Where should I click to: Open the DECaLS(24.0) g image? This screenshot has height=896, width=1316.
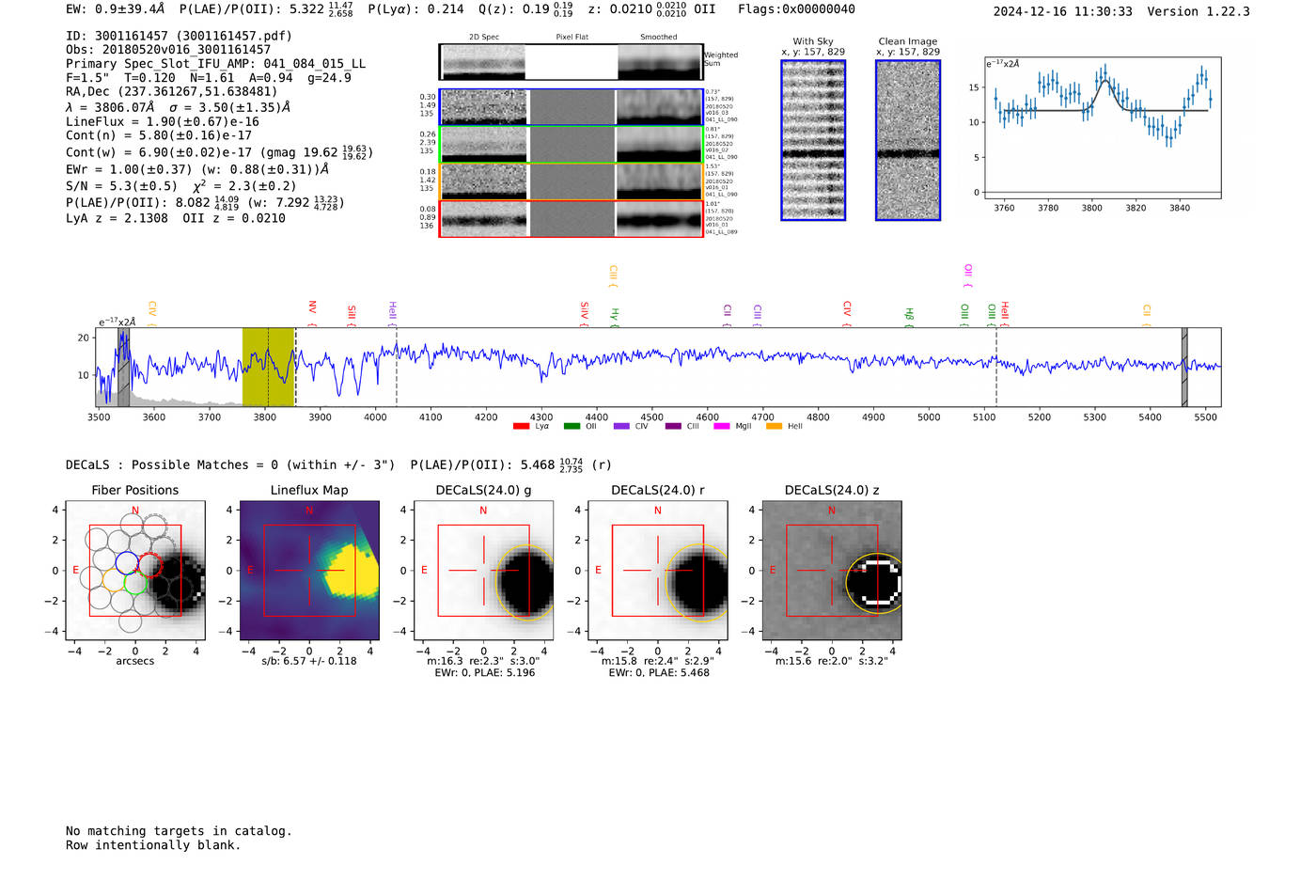pos(483,570)
